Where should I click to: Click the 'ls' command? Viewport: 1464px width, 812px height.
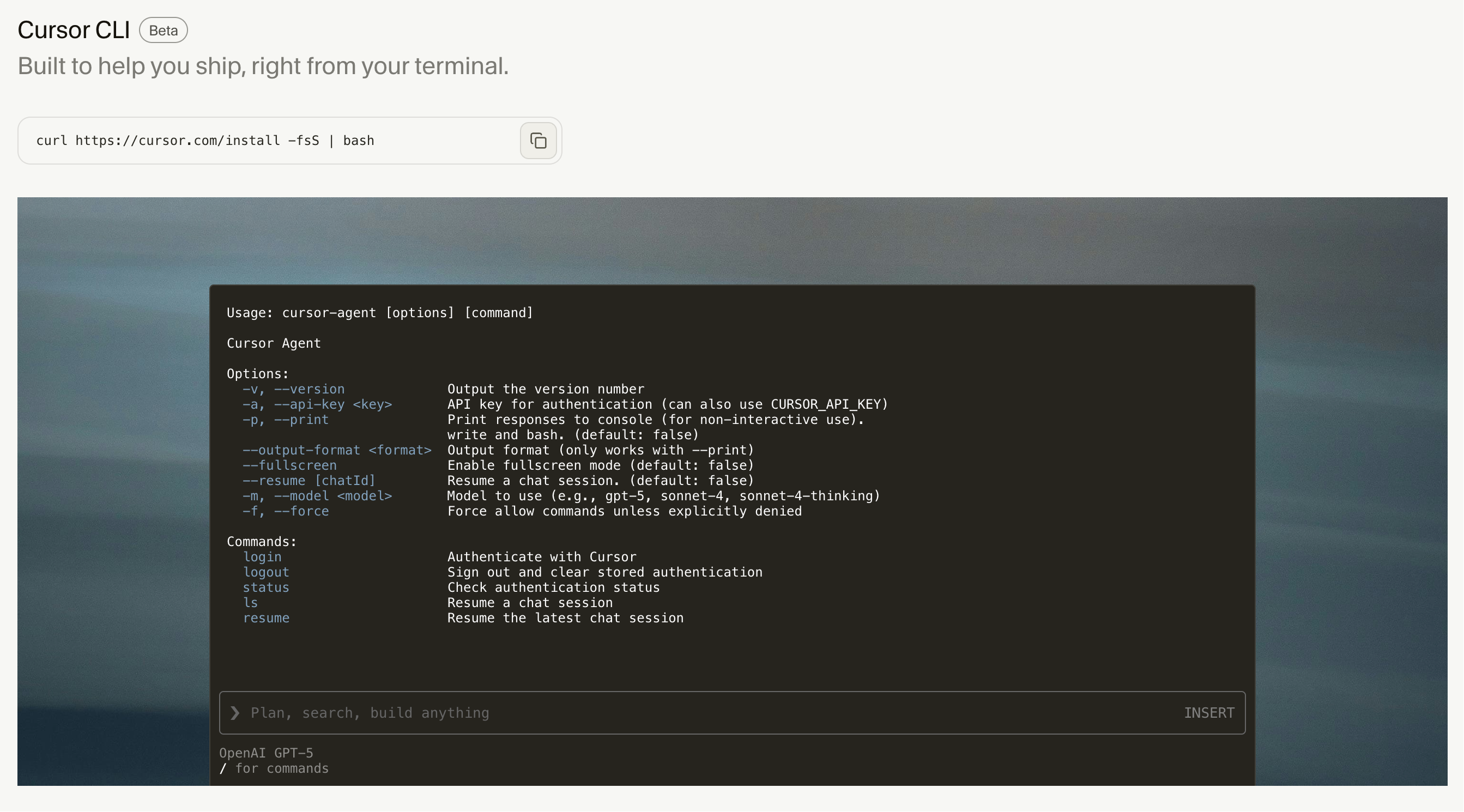coord(250,603)
